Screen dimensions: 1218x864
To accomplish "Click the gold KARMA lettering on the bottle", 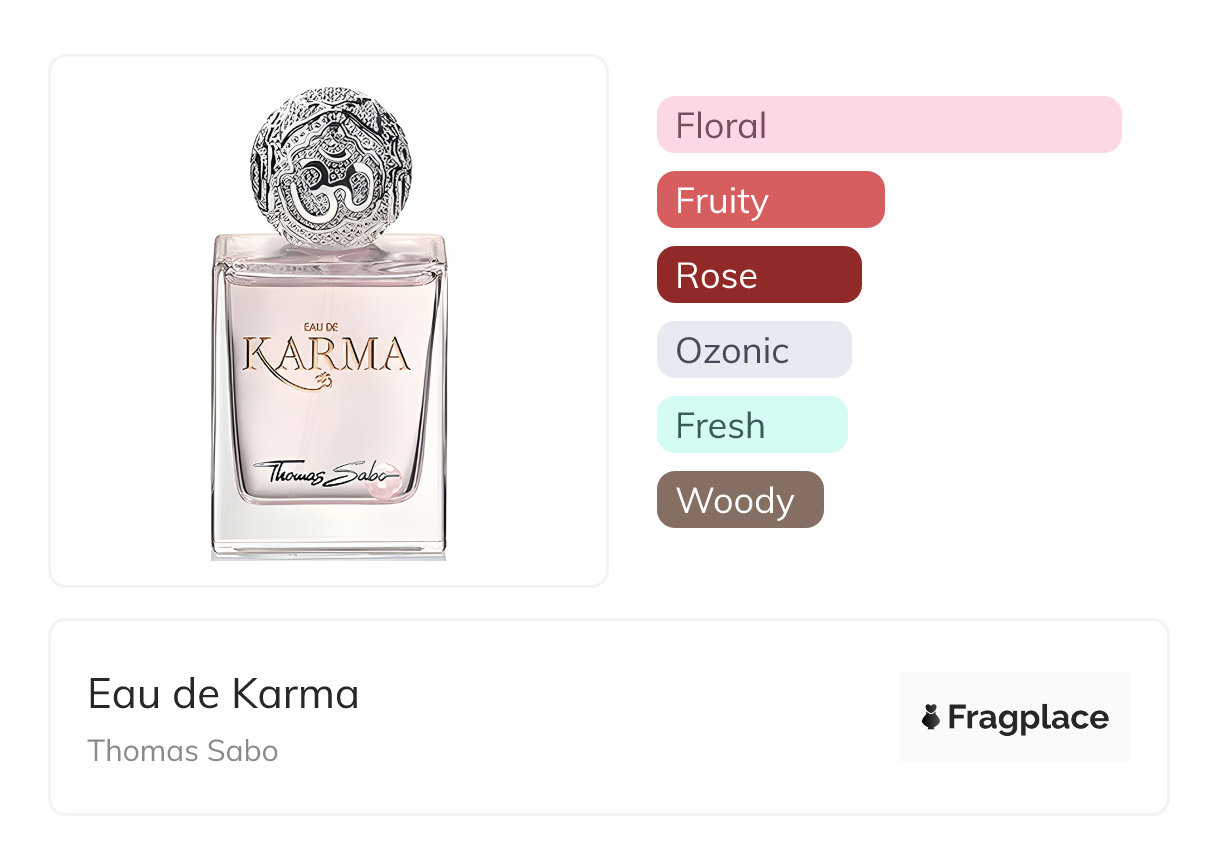I will click(x=327, y=355).
